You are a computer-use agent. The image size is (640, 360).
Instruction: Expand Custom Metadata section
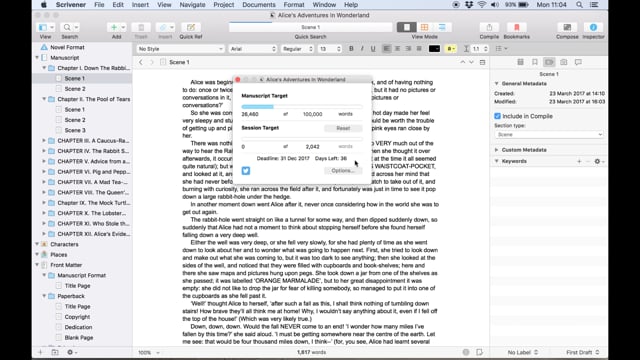tap(497, 150)
